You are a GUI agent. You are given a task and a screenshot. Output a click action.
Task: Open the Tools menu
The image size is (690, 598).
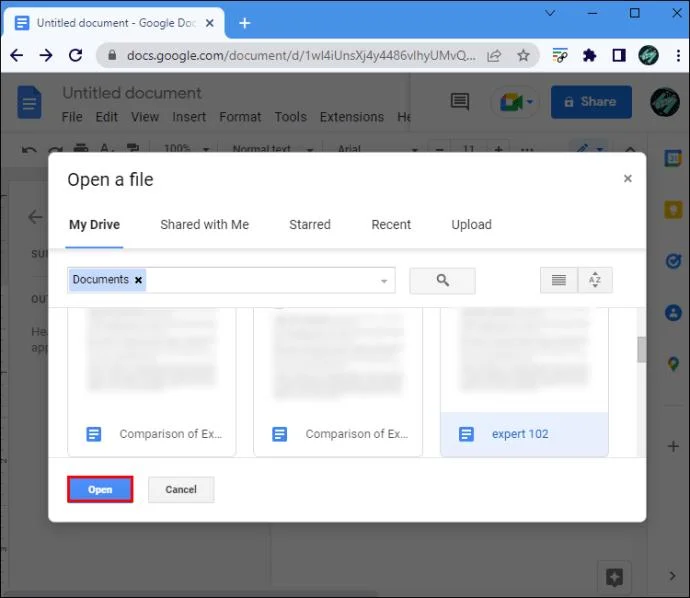tap(290, 117)
